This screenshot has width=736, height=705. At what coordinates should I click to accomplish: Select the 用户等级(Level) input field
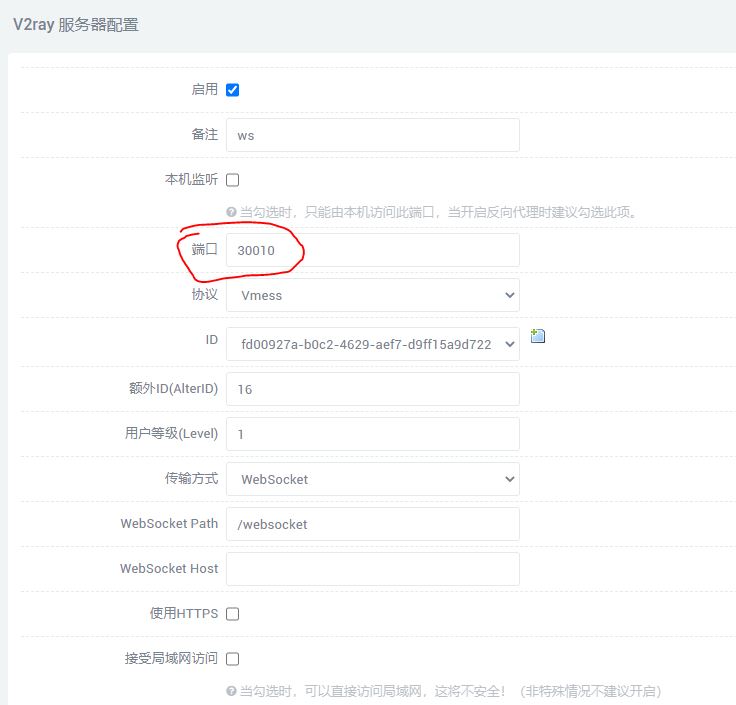point(373,434)
